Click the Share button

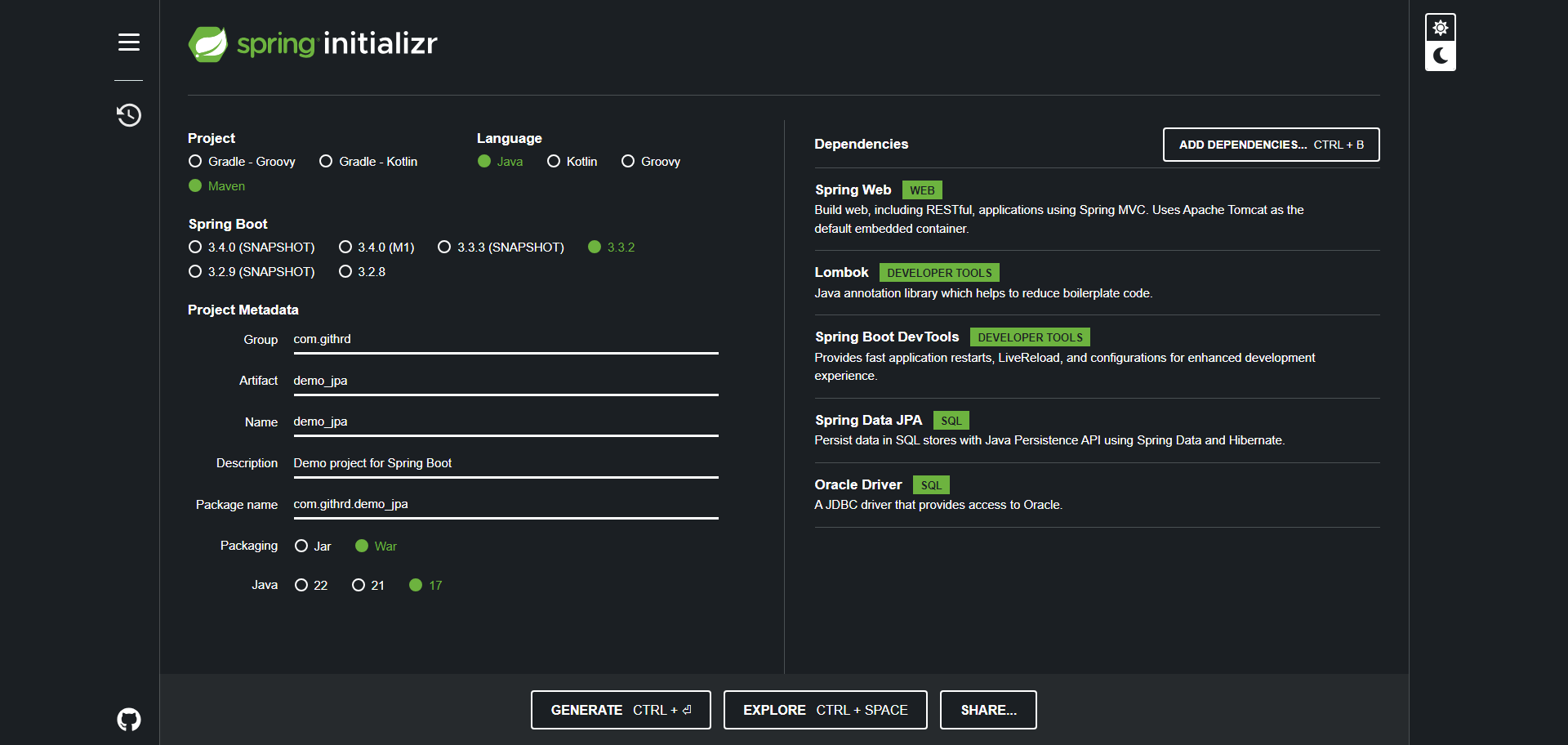point(988,710)
